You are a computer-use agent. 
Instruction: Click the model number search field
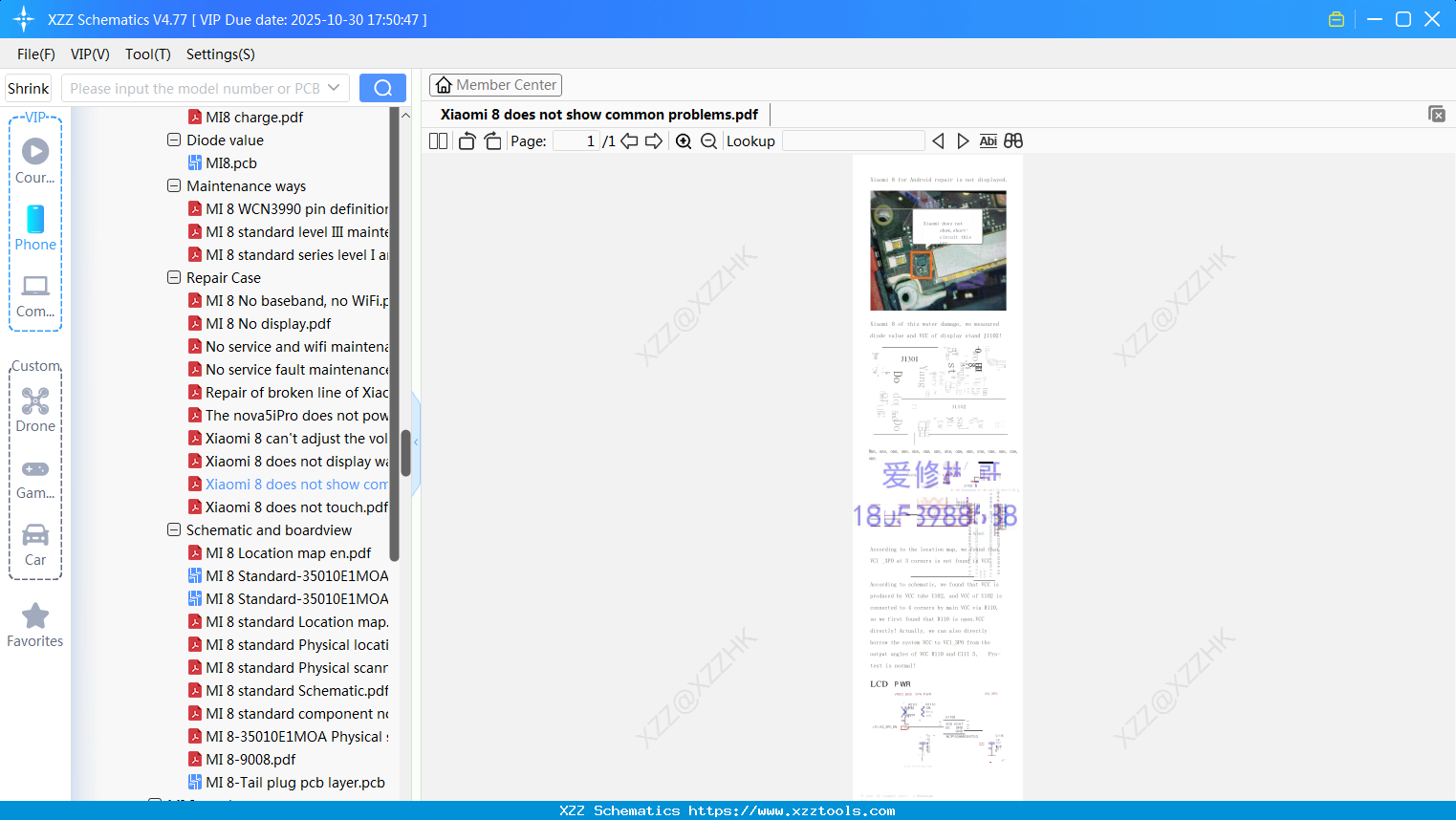195,88
